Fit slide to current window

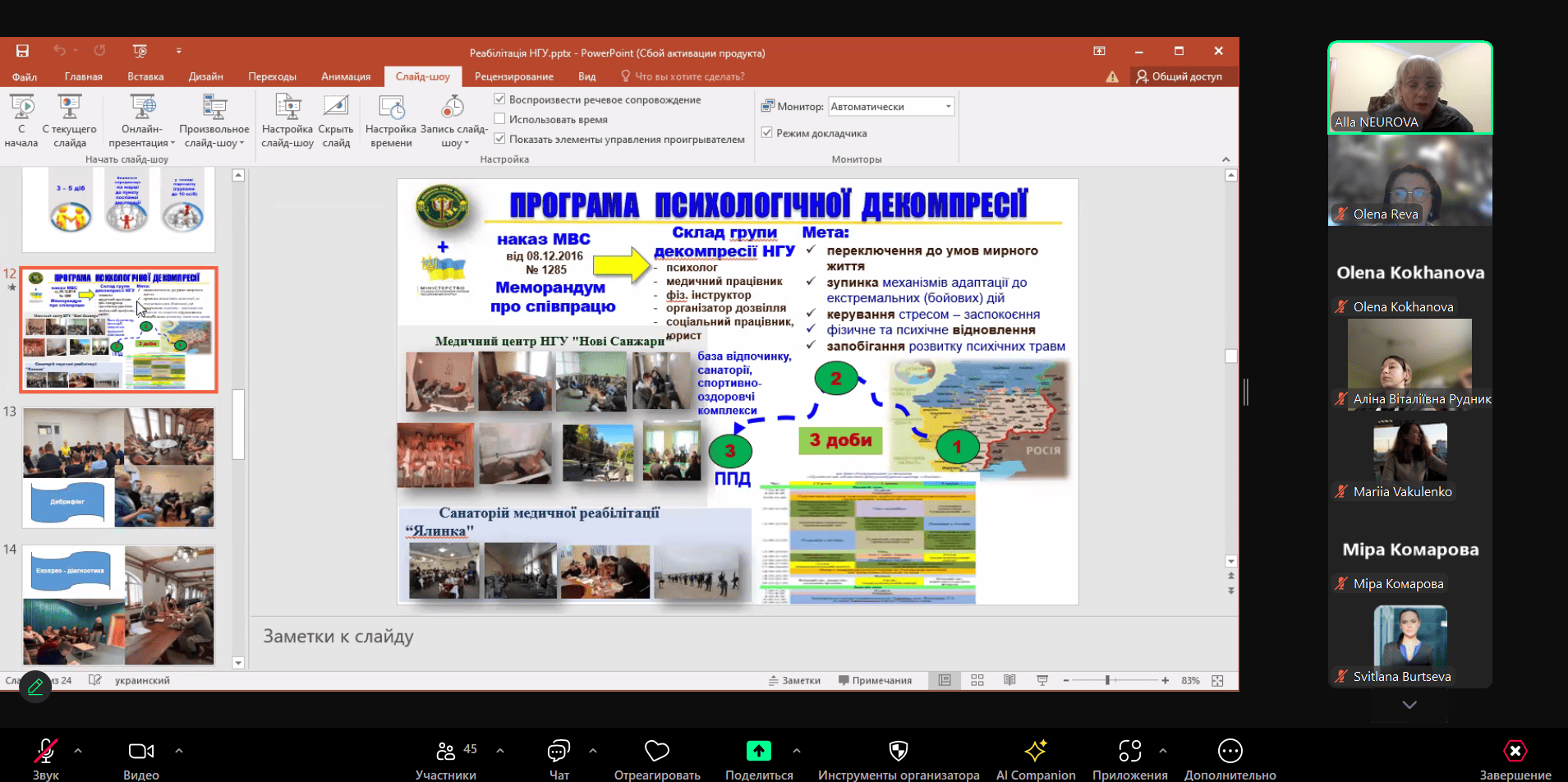(1217, 680)
